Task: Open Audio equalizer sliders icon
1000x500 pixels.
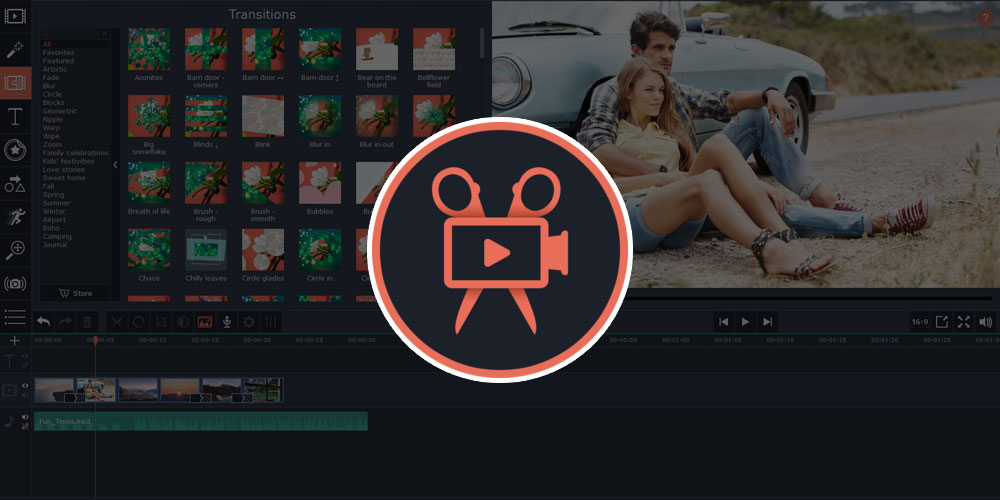Action: (x=271, y=322)
